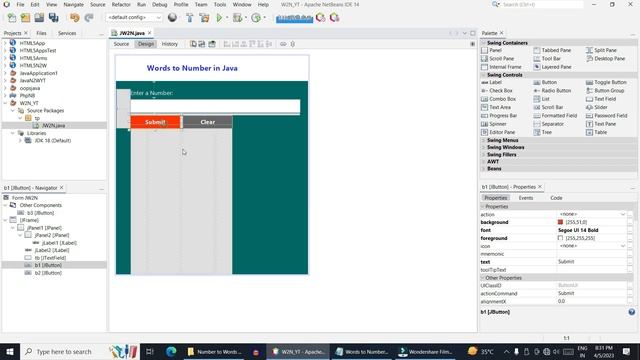640x360 pixels.
Task: Select jLabel2 [JLabel] in Navigator
Action: coord(52,250)
